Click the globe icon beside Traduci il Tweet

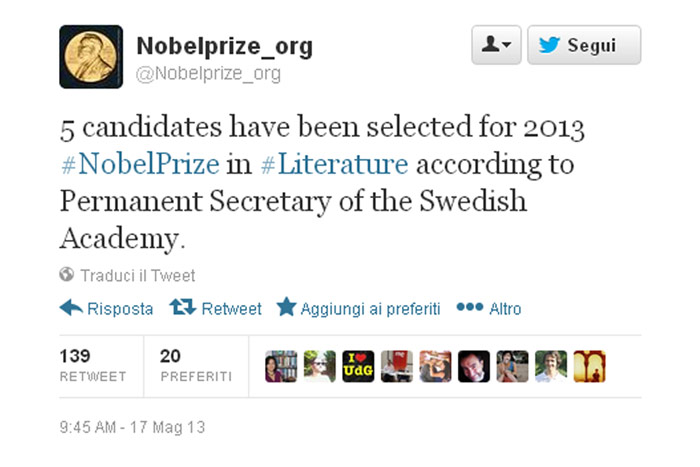pos(67,275)
